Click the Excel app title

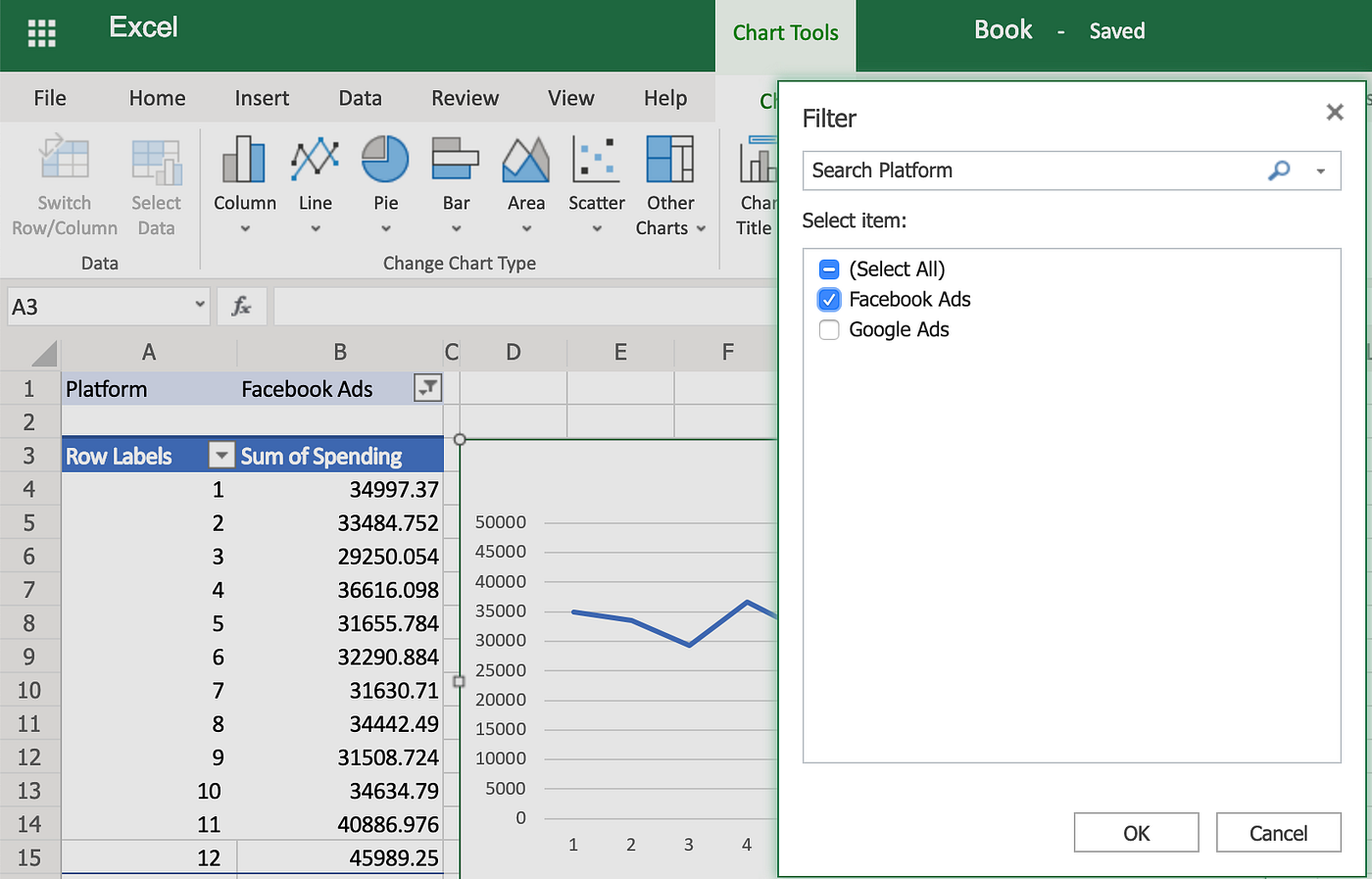(x=143, y=26)
